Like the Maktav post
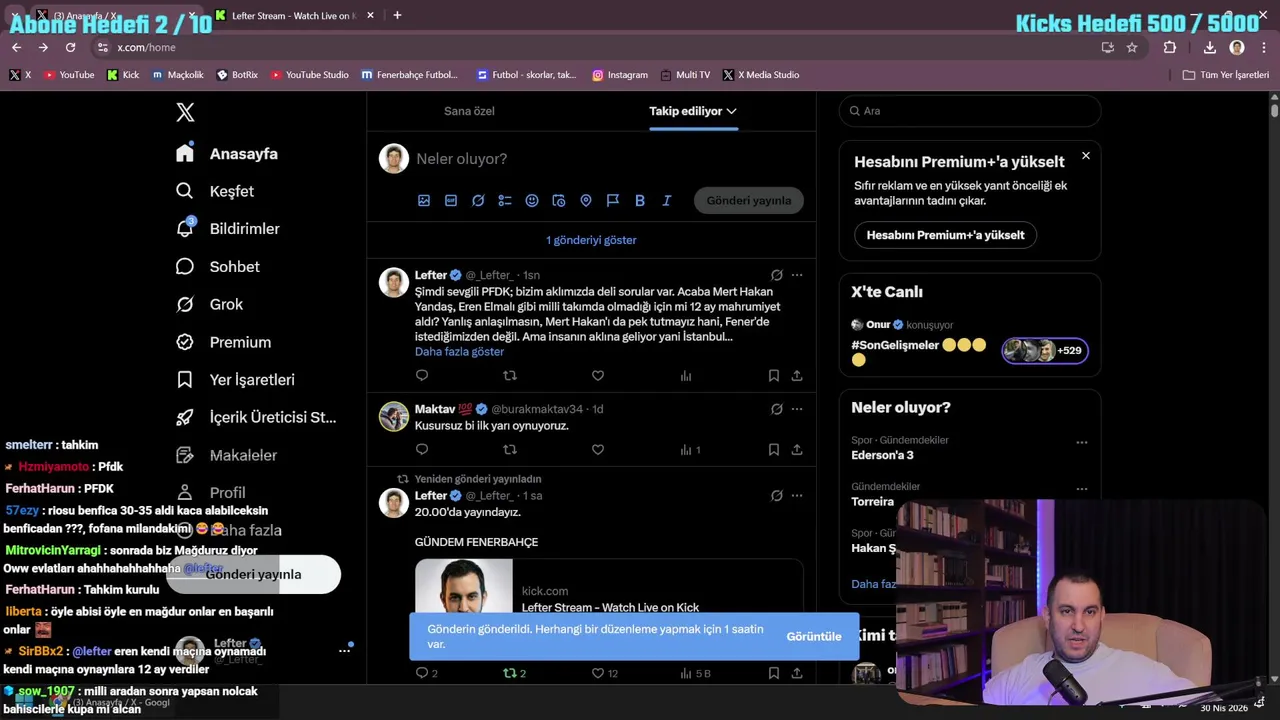This screenshot has height=720, width=1280. (x=598, y=450)
